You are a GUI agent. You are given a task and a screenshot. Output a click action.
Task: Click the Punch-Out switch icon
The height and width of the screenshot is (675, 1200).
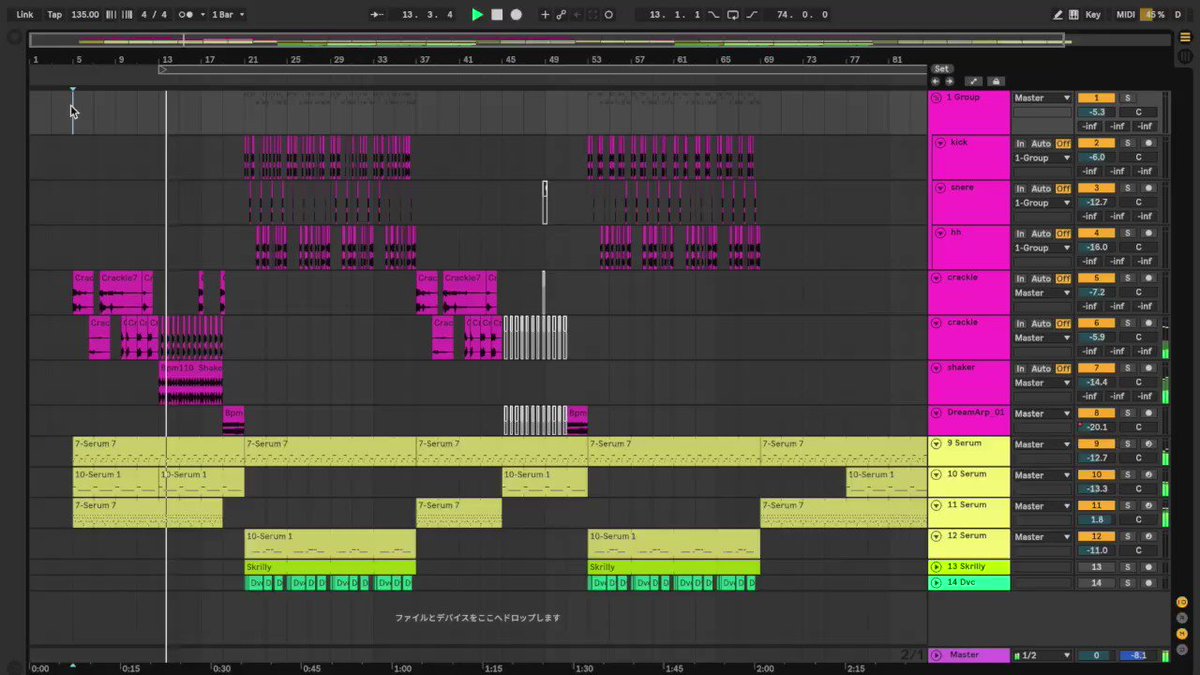pos(752,15)
